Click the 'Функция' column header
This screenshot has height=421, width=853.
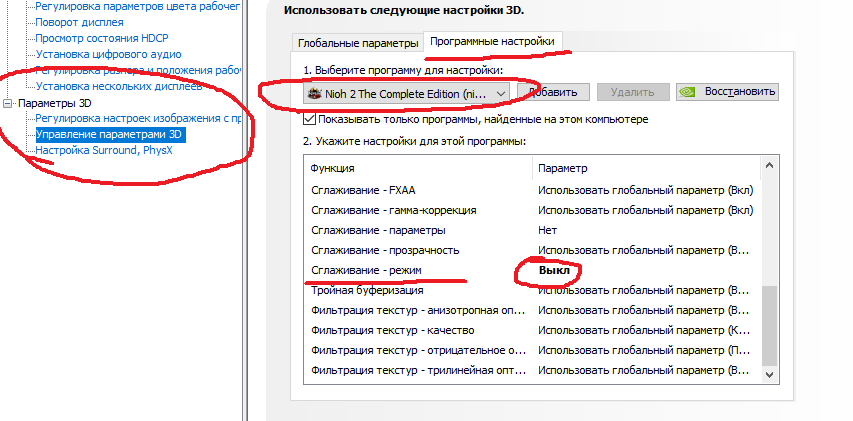(x=333, y=168)
